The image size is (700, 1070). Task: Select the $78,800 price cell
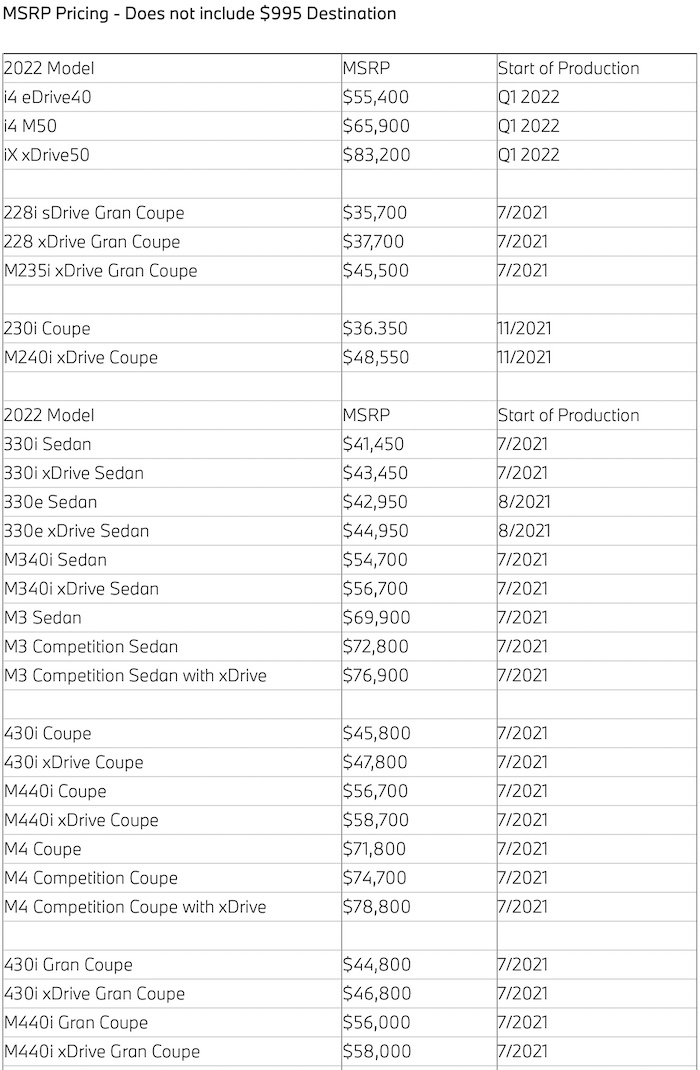point(376,907)
